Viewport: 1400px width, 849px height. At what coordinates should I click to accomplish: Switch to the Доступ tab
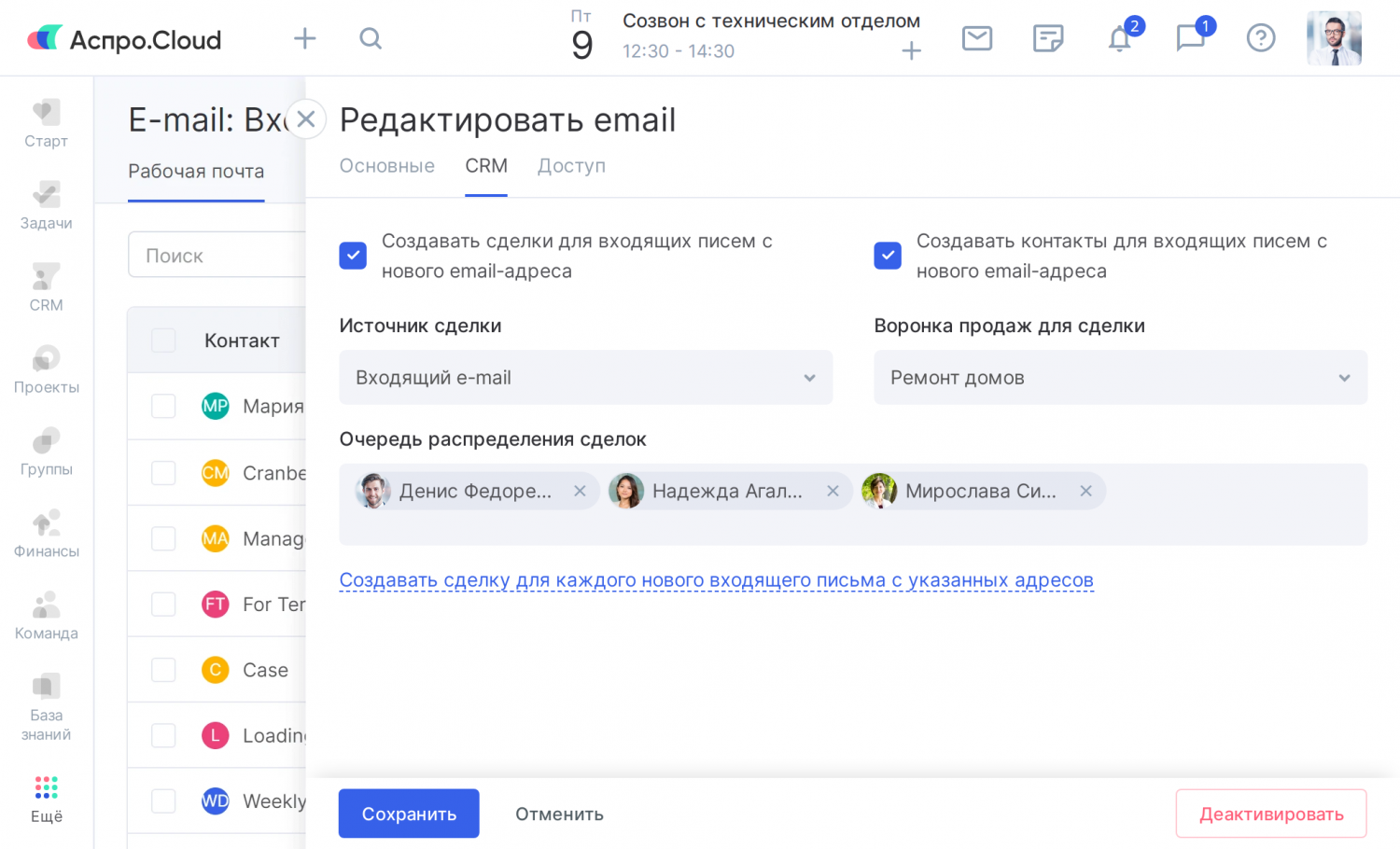point(571,166)
